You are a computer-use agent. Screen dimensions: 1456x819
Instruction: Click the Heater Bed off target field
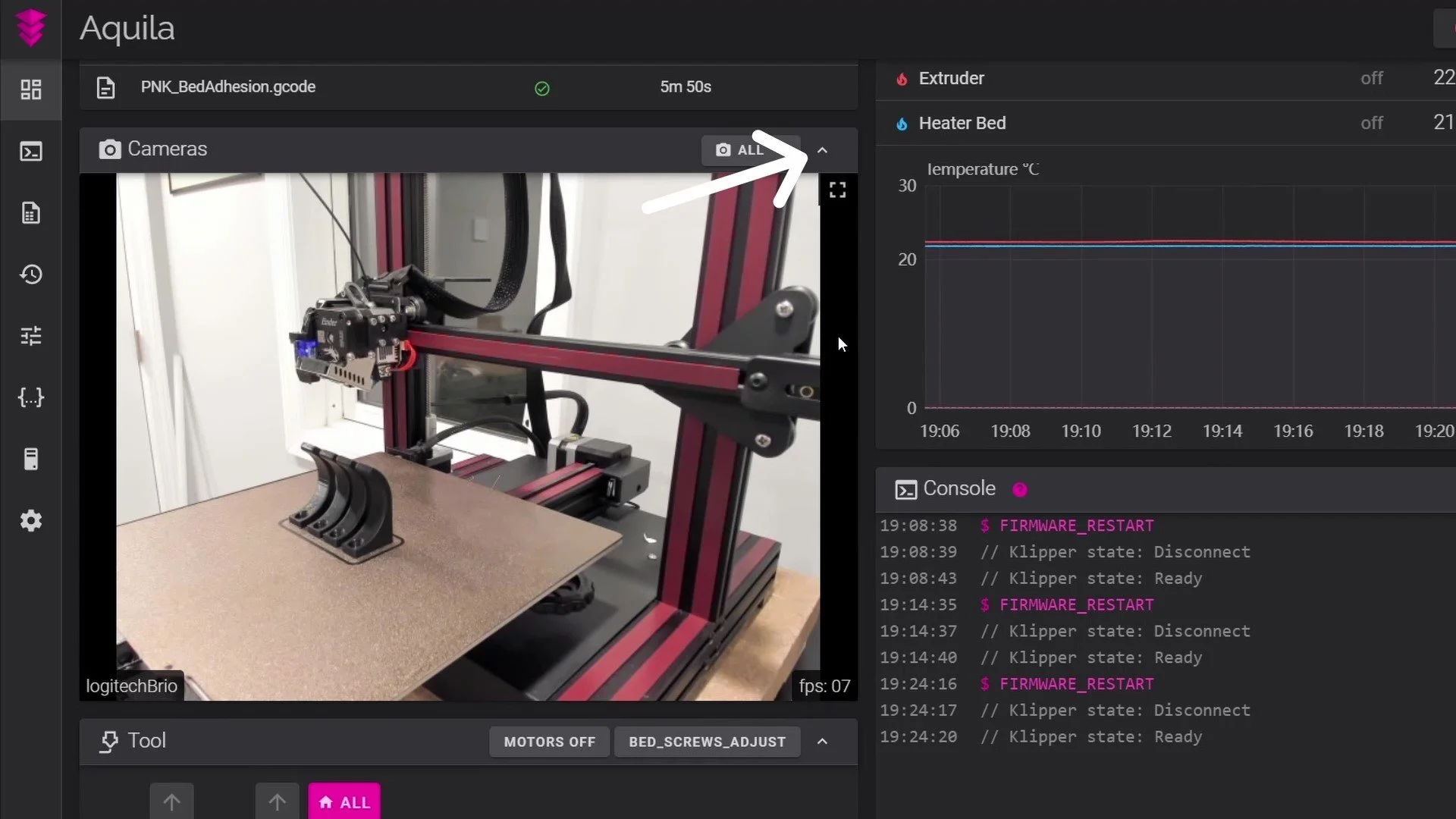point(1371,123)
